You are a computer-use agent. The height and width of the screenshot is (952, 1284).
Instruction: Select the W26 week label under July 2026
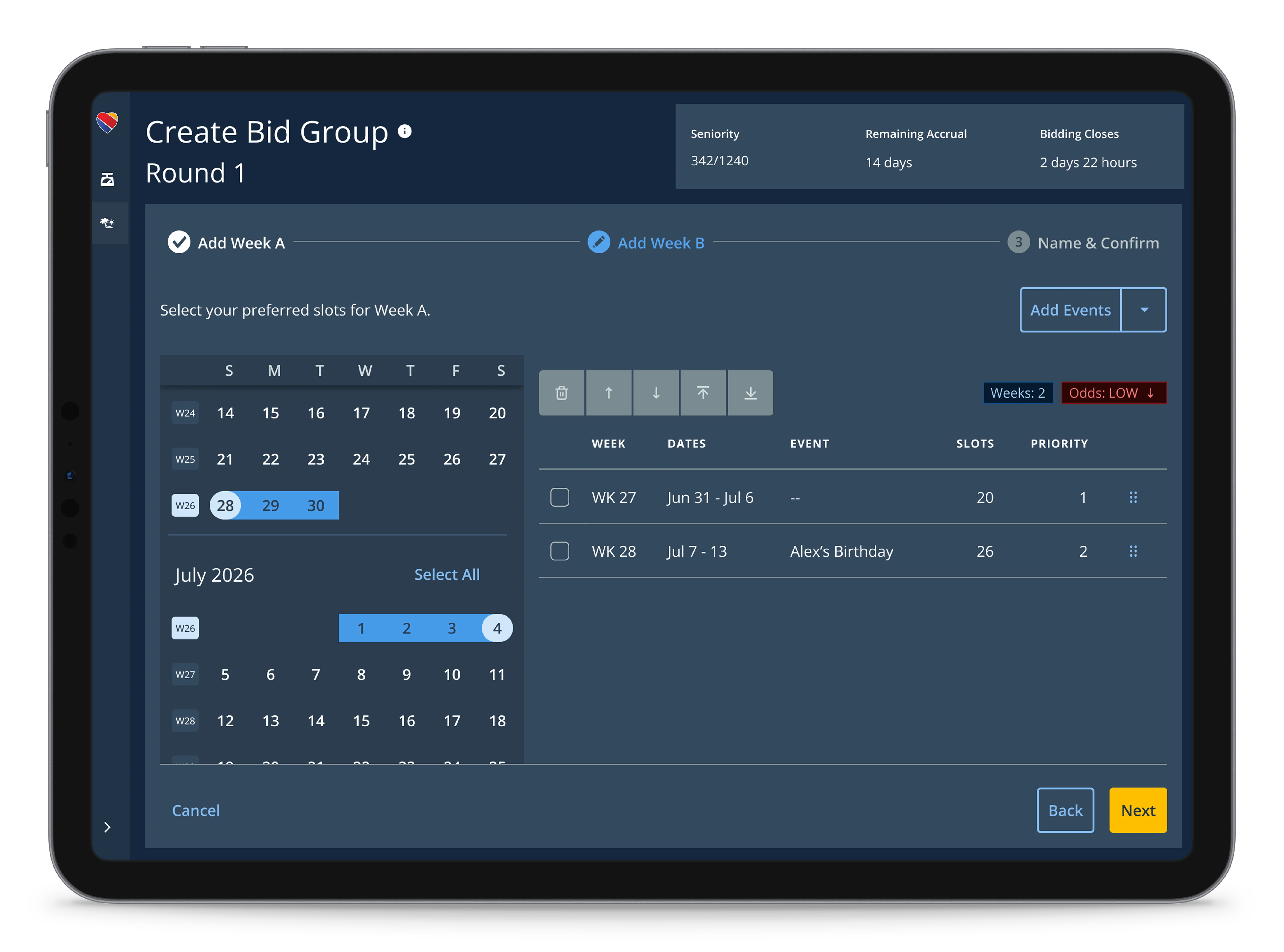coord(185,628)
